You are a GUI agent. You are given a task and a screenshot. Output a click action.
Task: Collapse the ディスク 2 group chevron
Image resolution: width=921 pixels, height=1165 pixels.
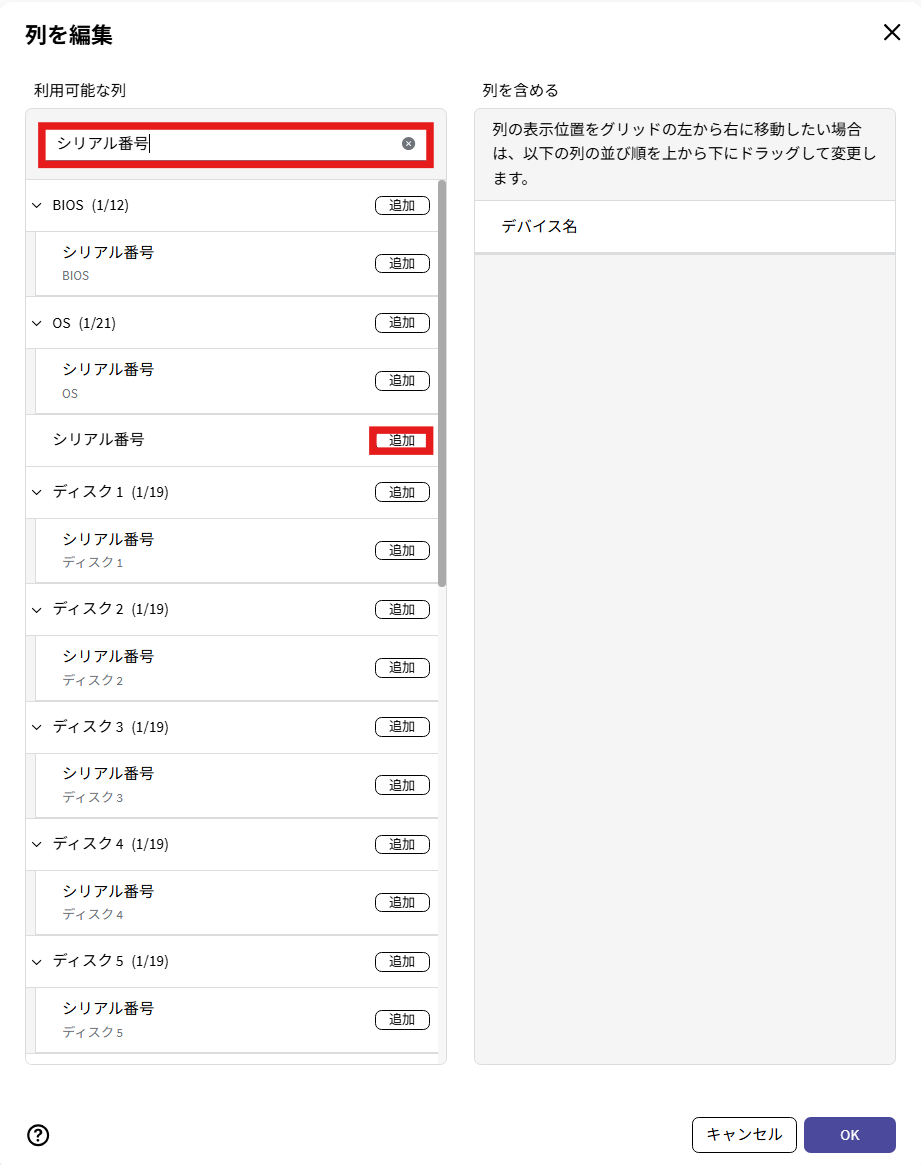(37, 609)
